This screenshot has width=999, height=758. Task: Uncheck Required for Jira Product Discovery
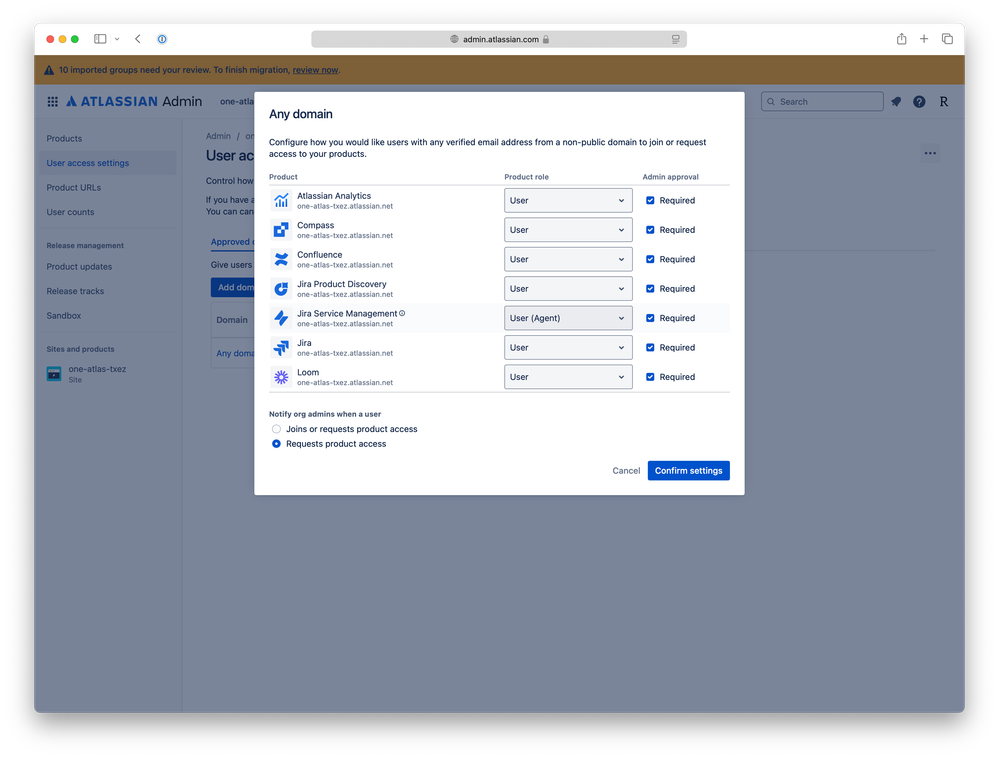coord(650,289)
